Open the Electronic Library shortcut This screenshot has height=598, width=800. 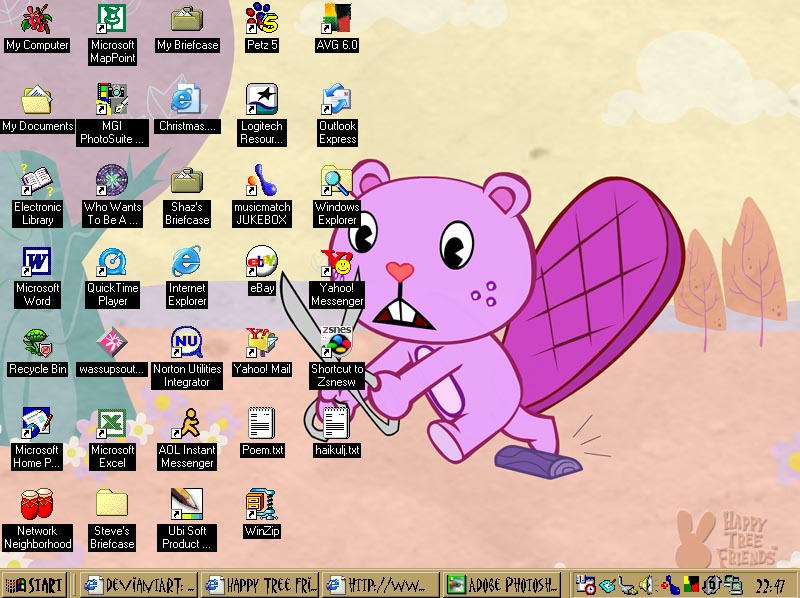click(37, 180)
